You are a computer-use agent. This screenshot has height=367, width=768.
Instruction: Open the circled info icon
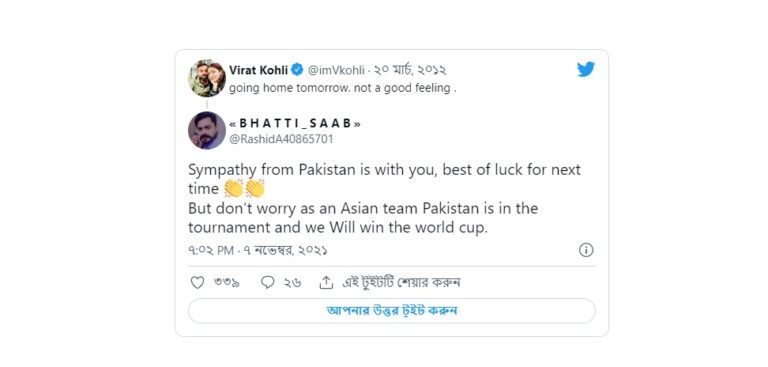click(586, 250)
